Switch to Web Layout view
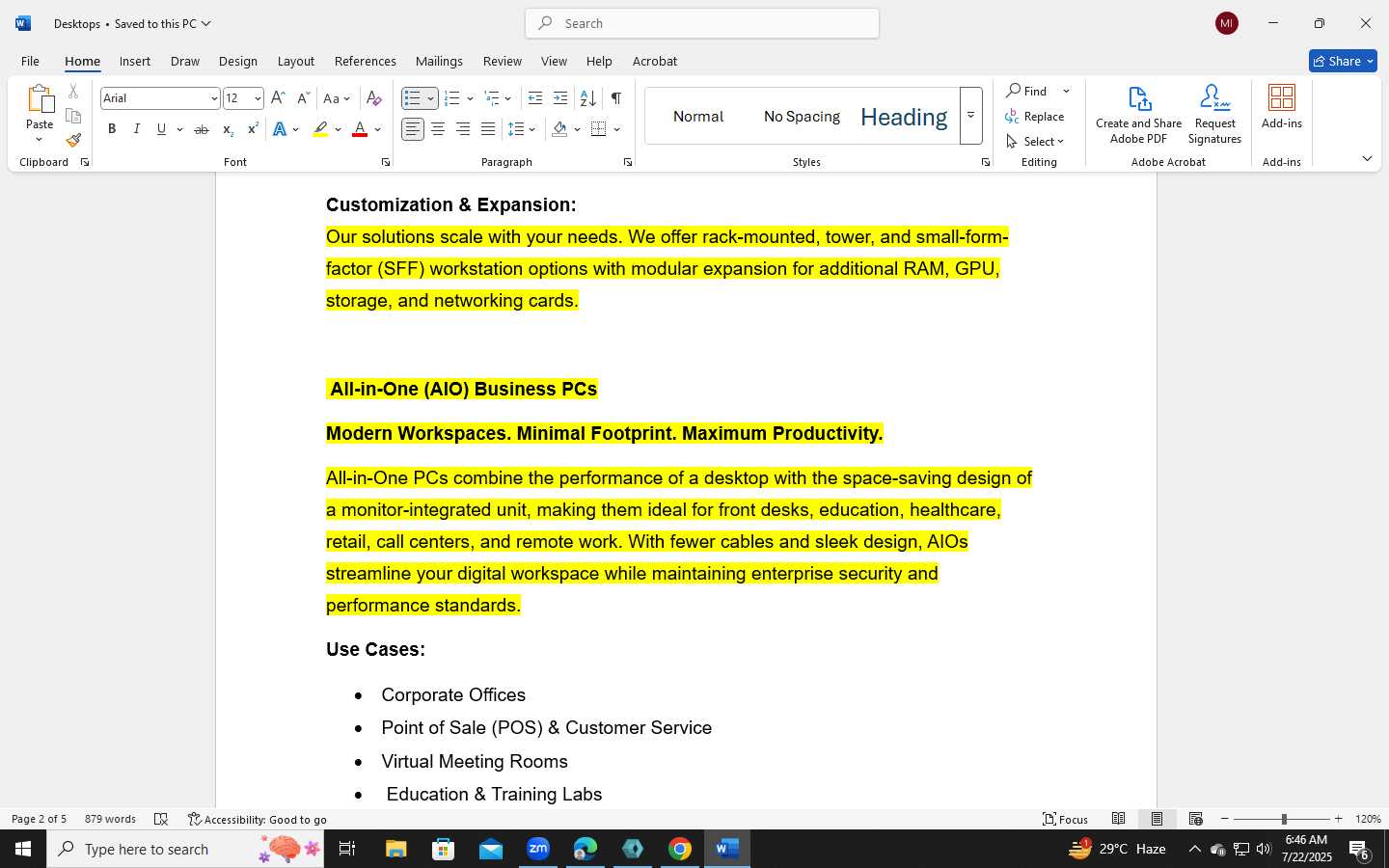This screenshot has height=868, width=1389. coord(1196,819)
